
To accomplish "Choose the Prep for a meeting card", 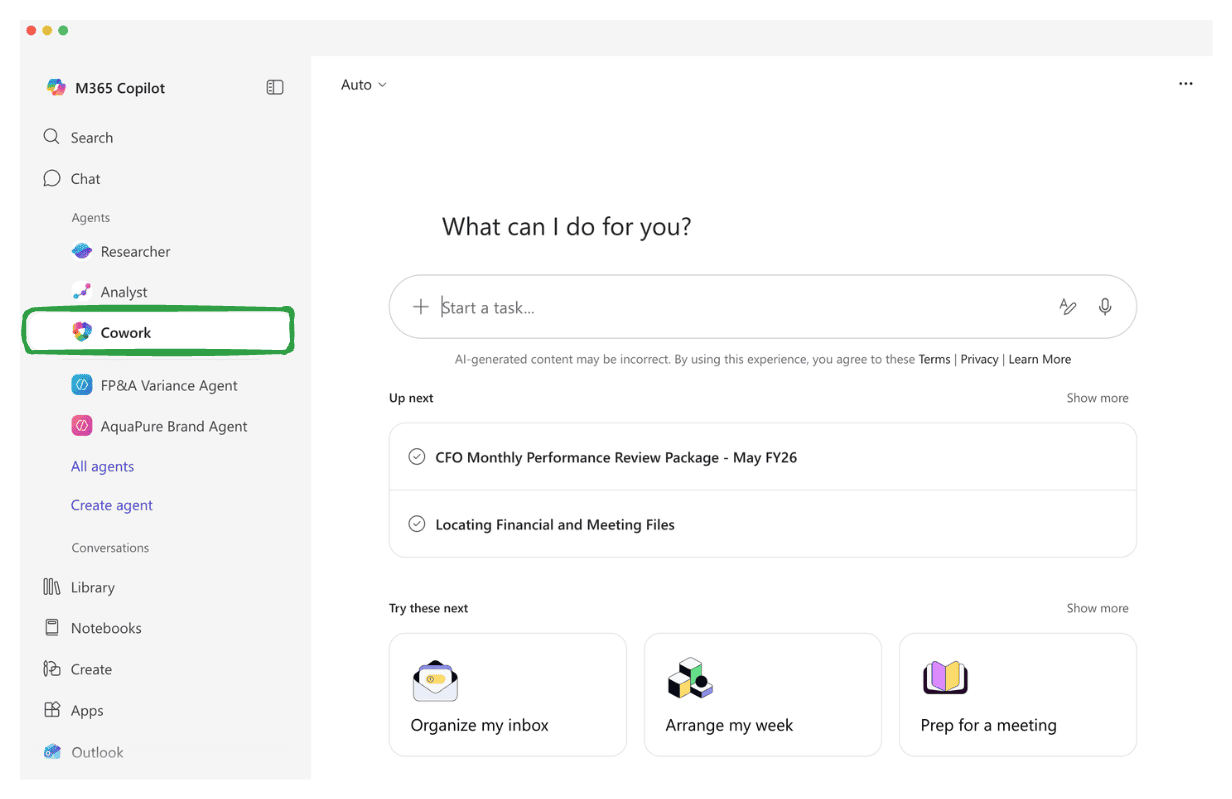I will click(1018, 694).
